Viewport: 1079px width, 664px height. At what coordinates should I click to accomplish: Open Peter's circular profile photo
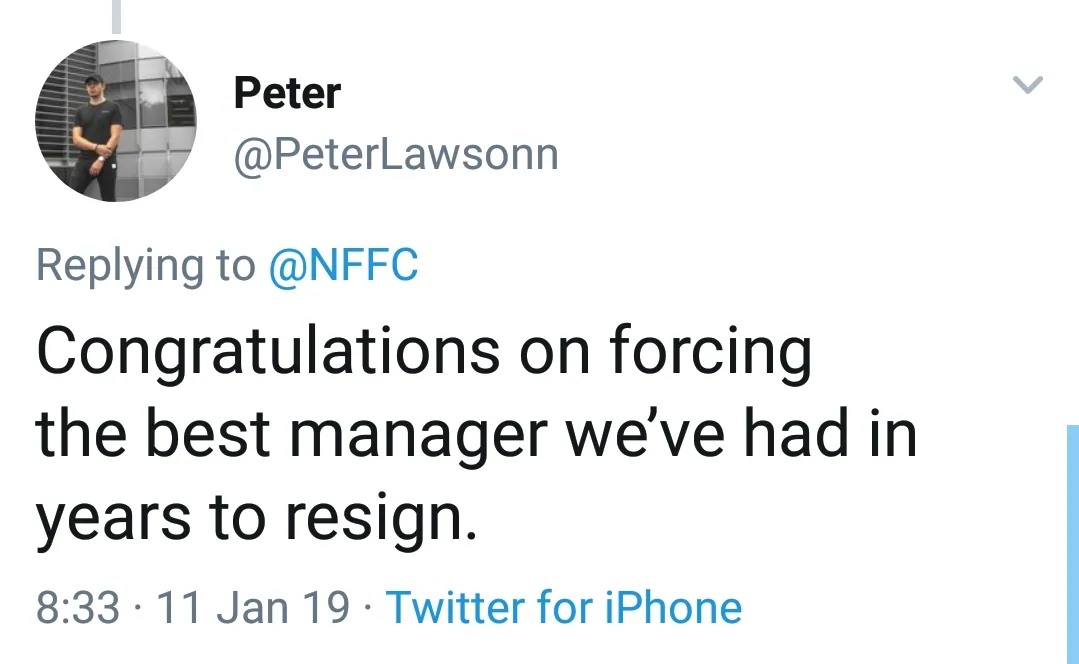click(x=115, y=121)
